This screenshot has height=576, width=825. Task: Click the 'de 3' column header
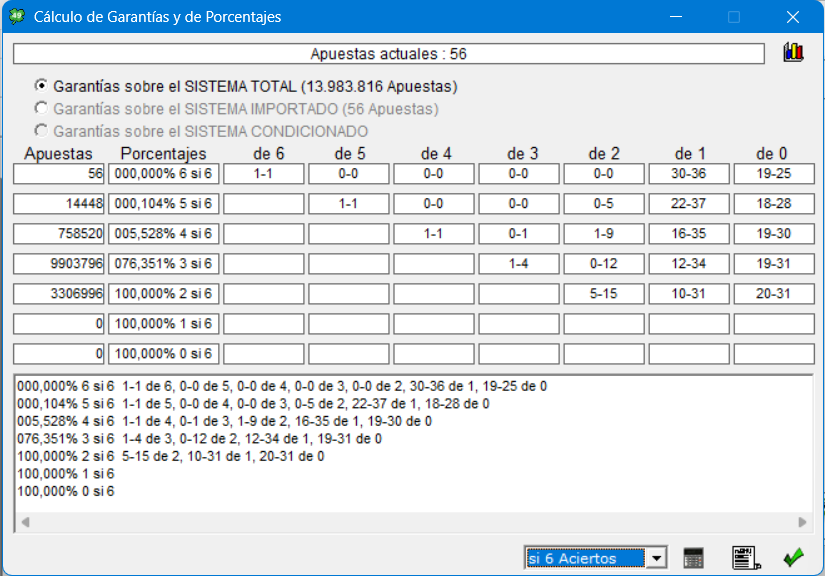(522, 154)
